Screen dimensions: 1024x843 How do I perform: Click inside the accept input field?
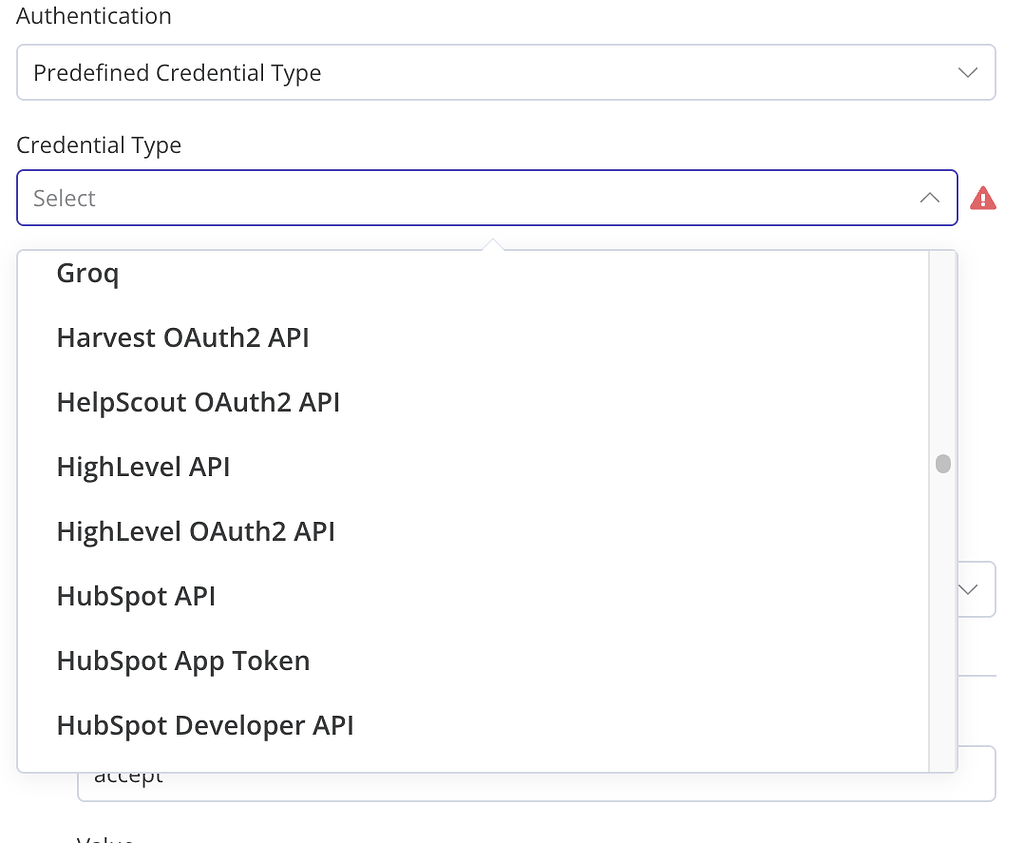[400, 774]
